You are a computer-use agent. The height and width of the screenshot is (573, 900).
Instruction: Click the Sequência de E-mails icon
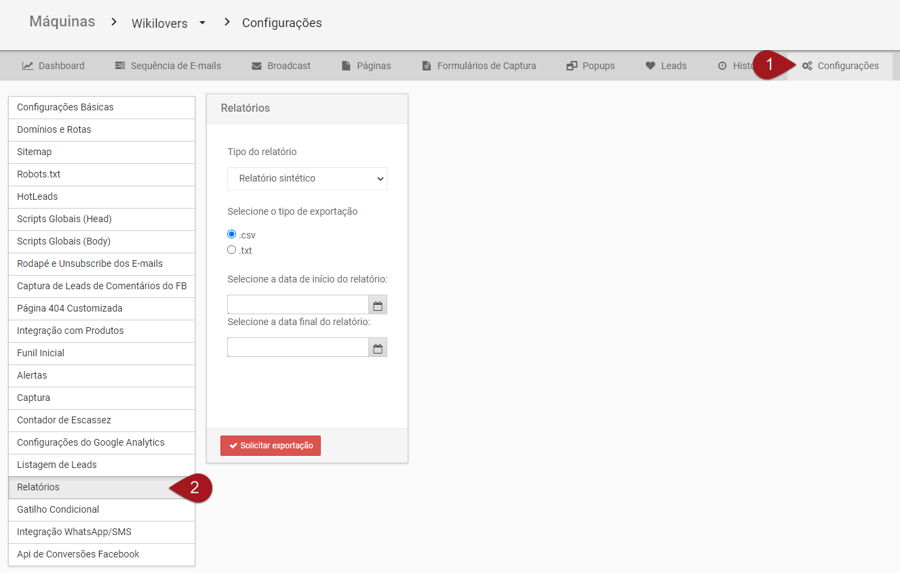pyautogui.click(x=120, y=66)
